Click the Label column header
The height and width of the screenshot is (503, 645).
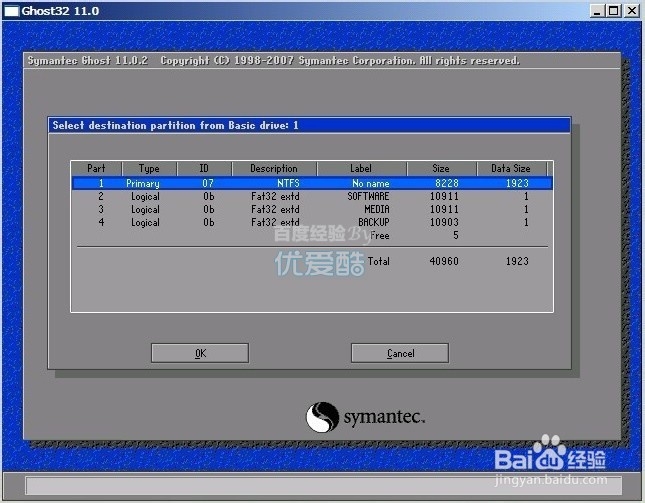point(361,168)
